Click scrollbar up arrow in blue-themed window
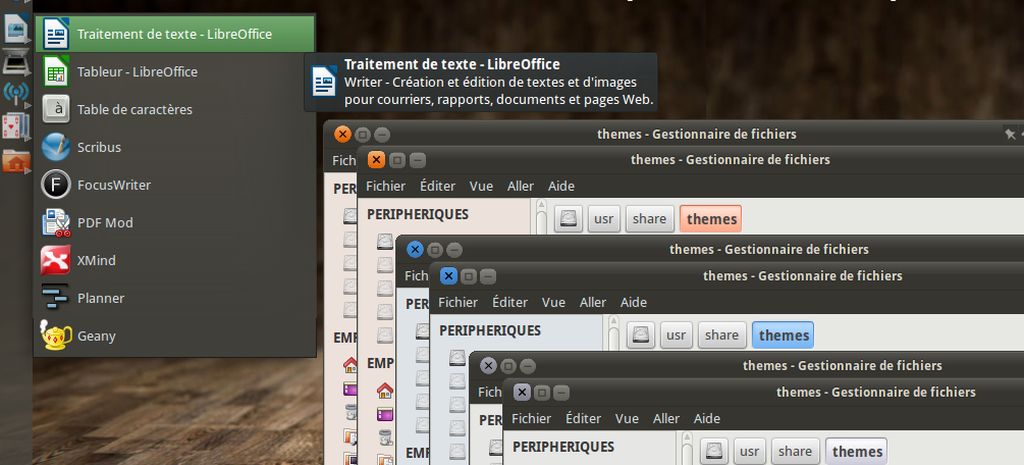 point(613,322)
